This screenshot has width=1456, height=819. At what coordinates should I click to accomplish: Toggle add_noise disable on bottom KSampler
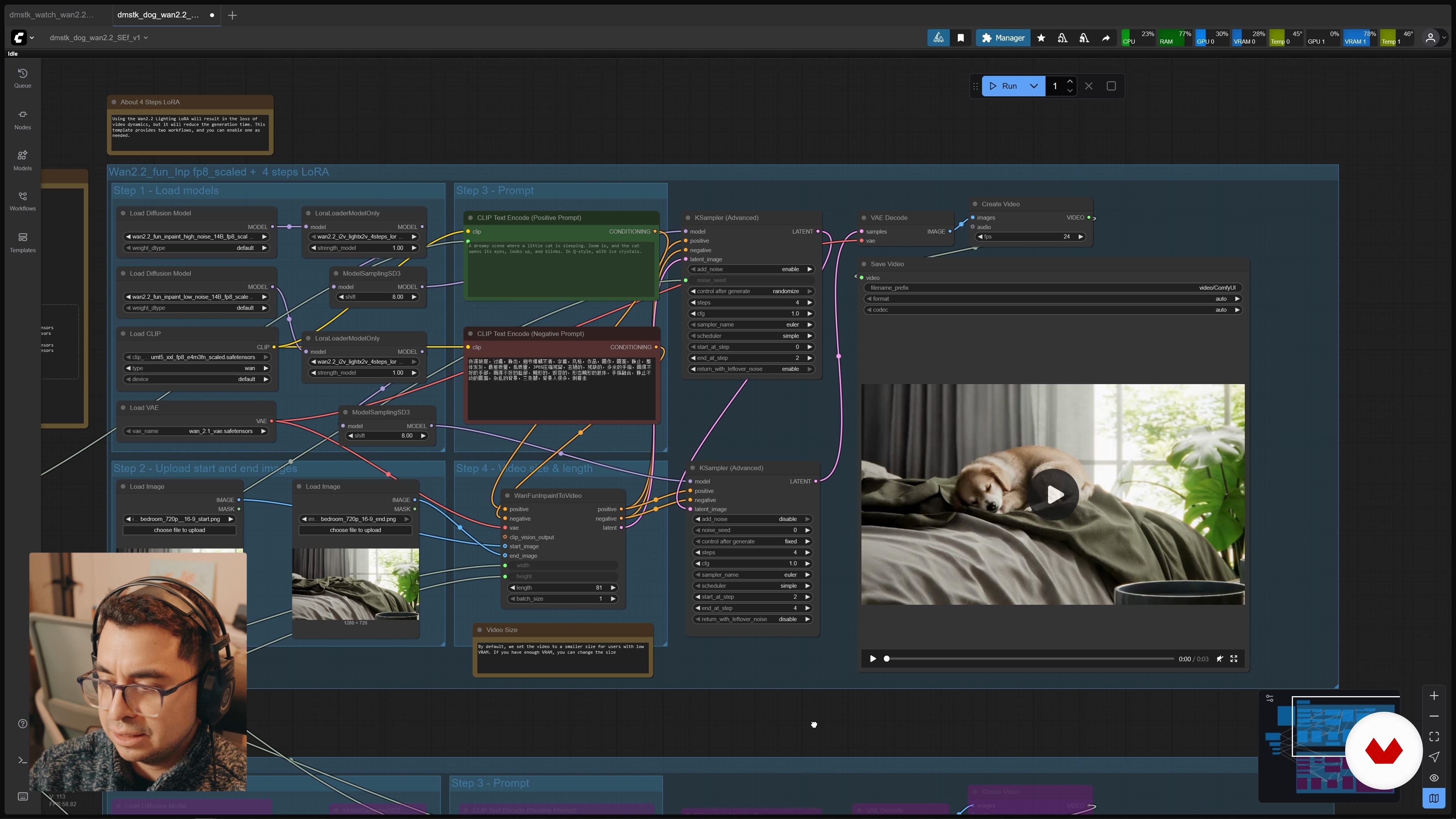coord(753,519)
